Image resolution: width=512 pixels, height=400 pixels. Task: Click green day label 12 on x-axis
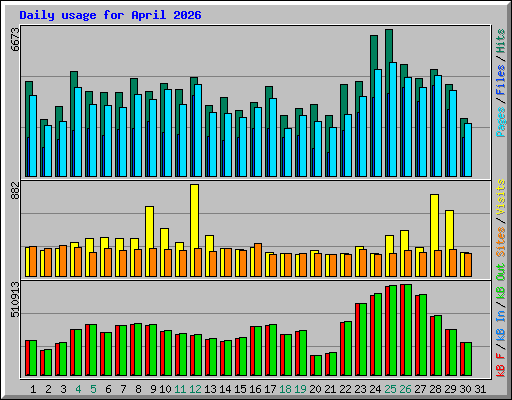[195, 389]
